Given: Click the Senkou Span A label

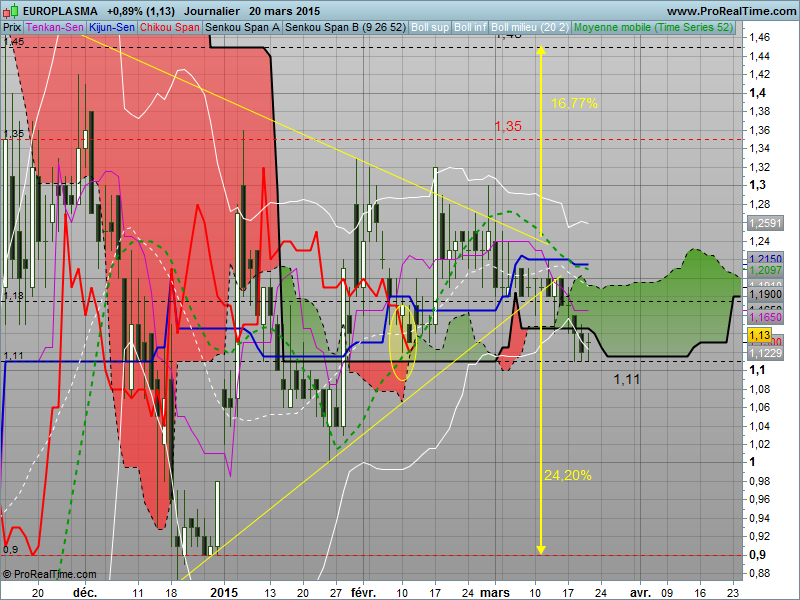Looking at the screenshot, I should (x=242, y=27).
